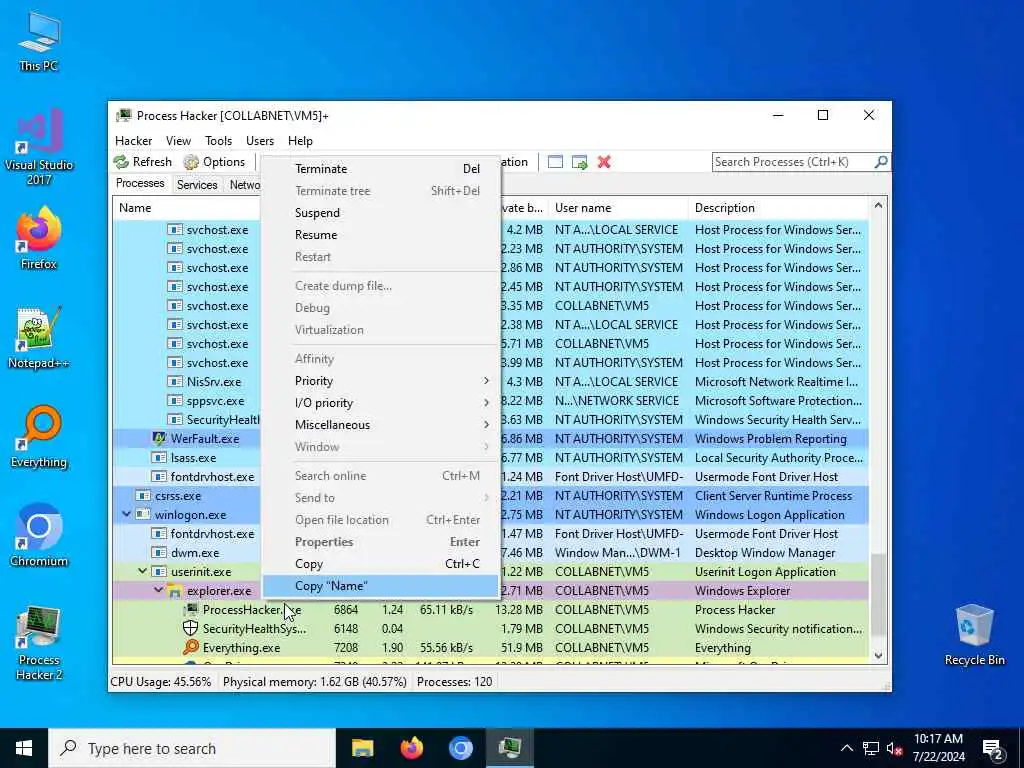Click the Everything.exe magnifier icon
This screenshot has height=768, width=1024.
tap(191, 647)
